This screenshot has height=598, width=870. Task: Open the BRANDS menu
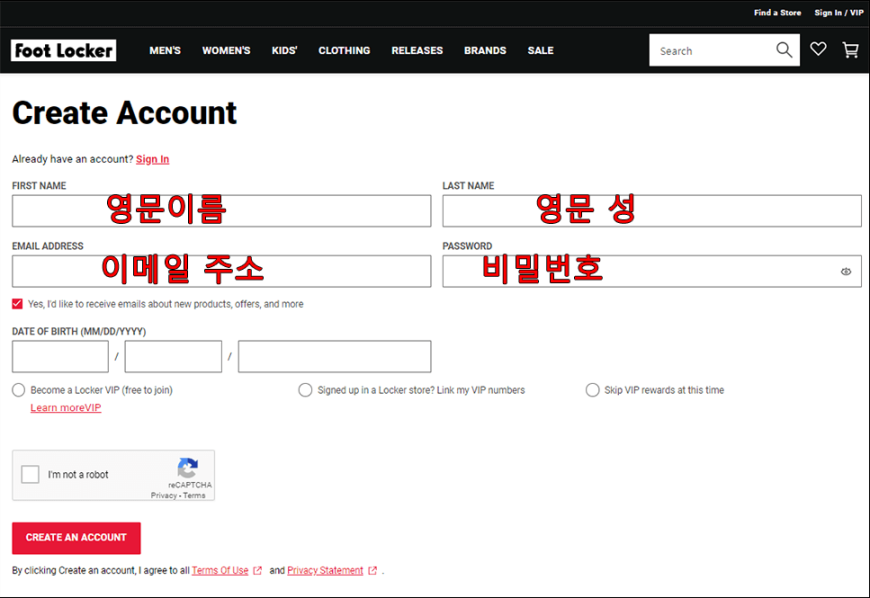[485, 50]
